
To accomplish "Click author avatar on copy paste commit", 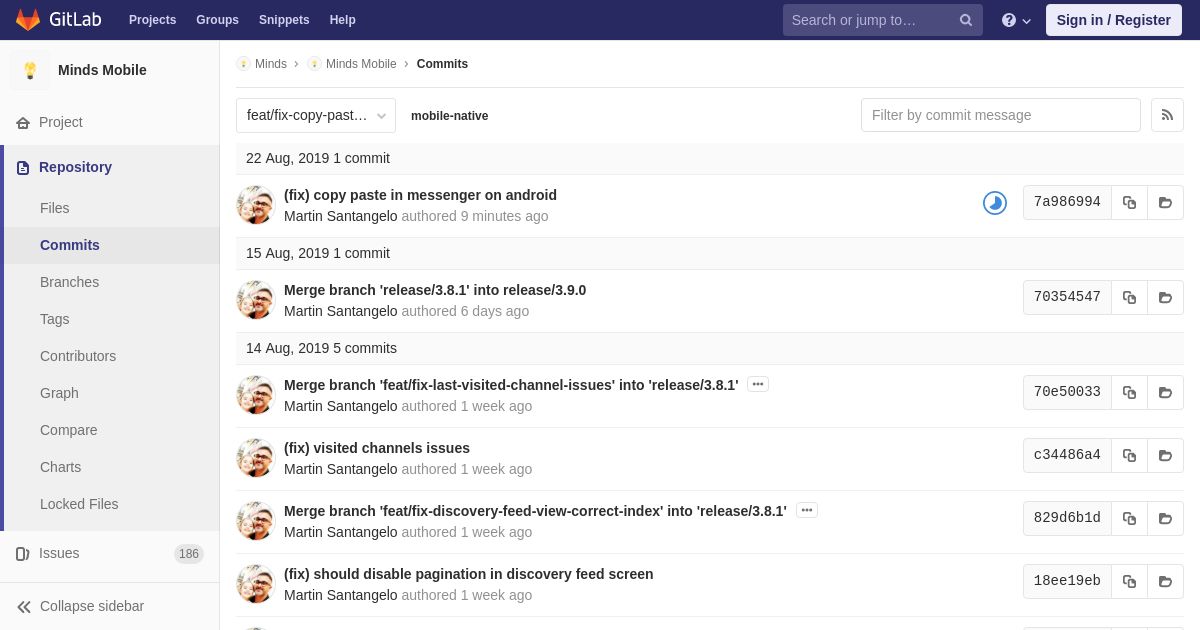I will 256,205.
